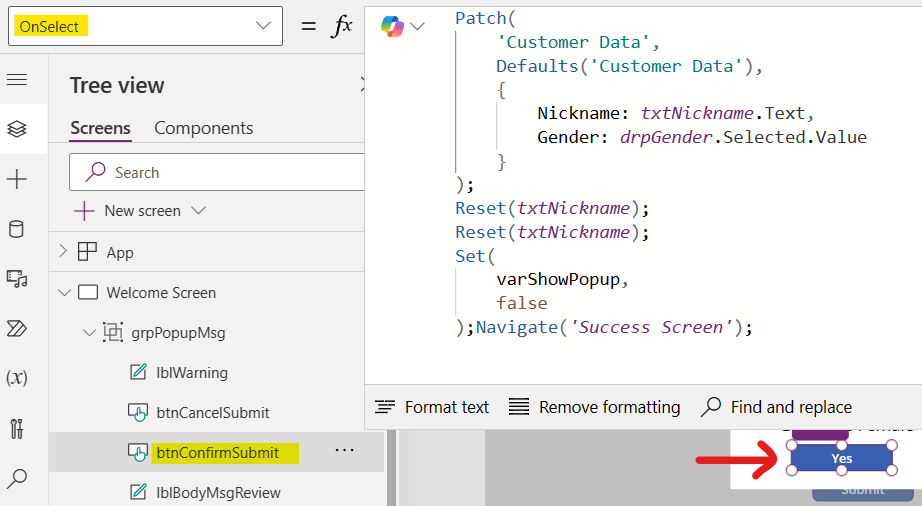Open the hamburger menu in left rail

point(17,80)
